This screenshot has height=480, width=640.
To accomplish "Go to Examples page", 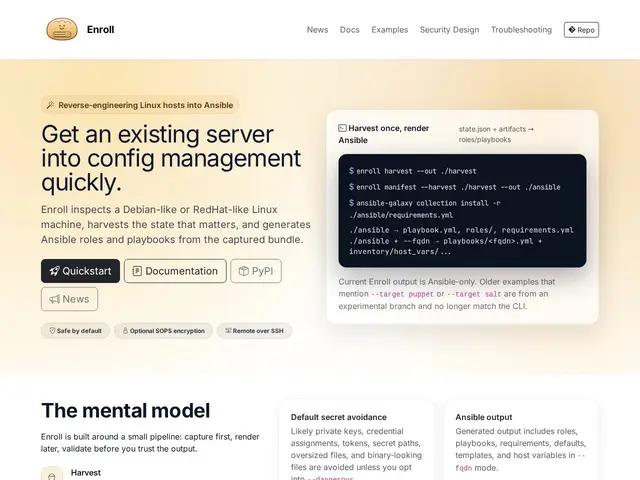I will [x=389, y=30].
